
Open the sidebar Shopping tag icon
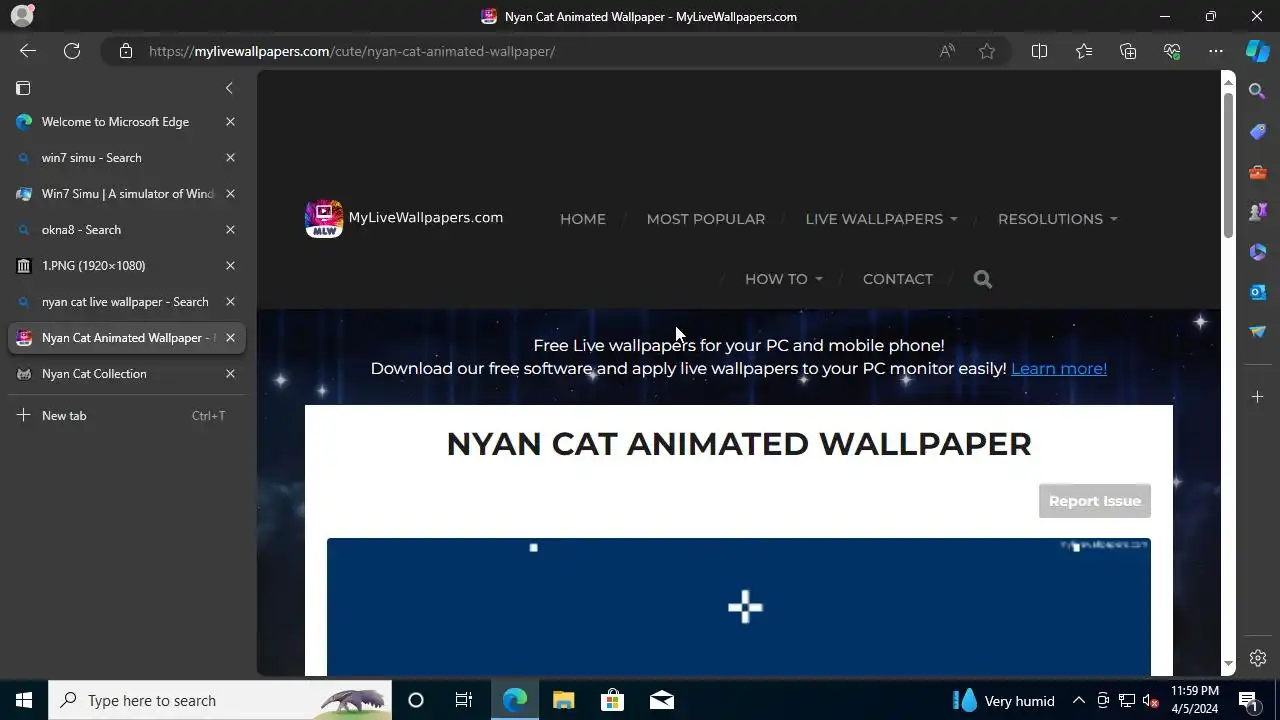click(1258, 132)
